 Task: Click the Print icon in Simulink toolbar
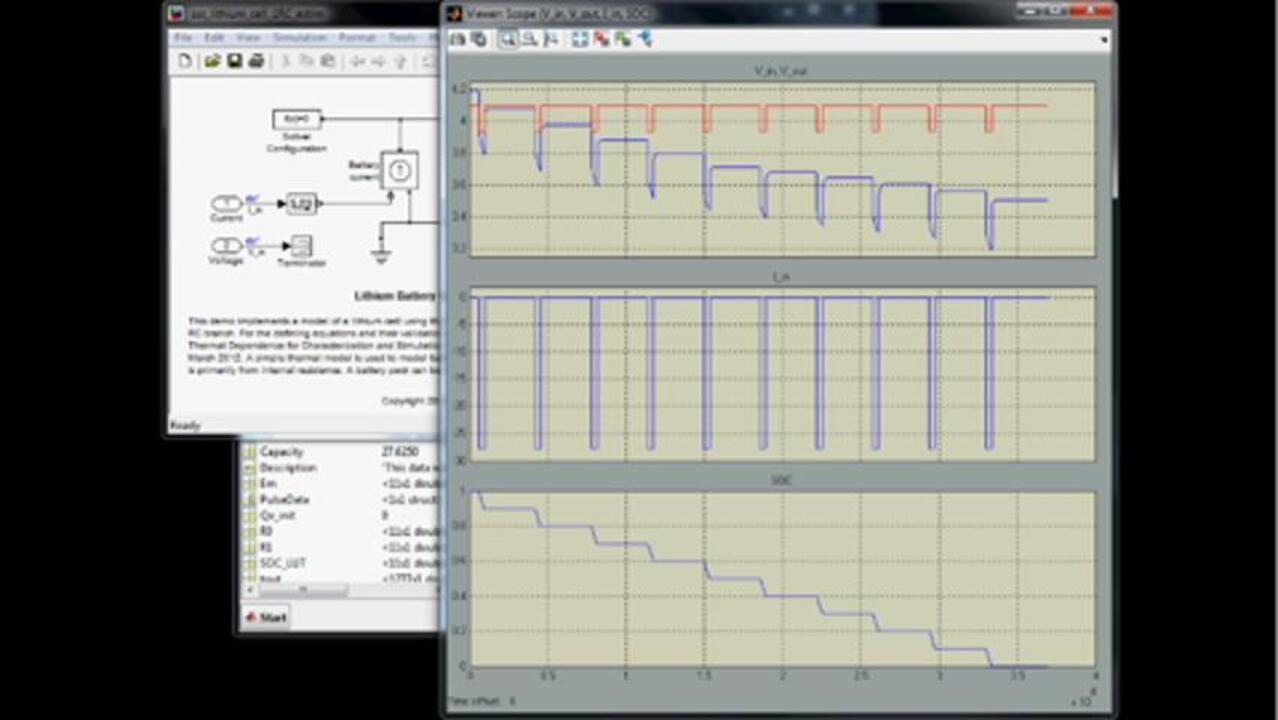(256, 61)
